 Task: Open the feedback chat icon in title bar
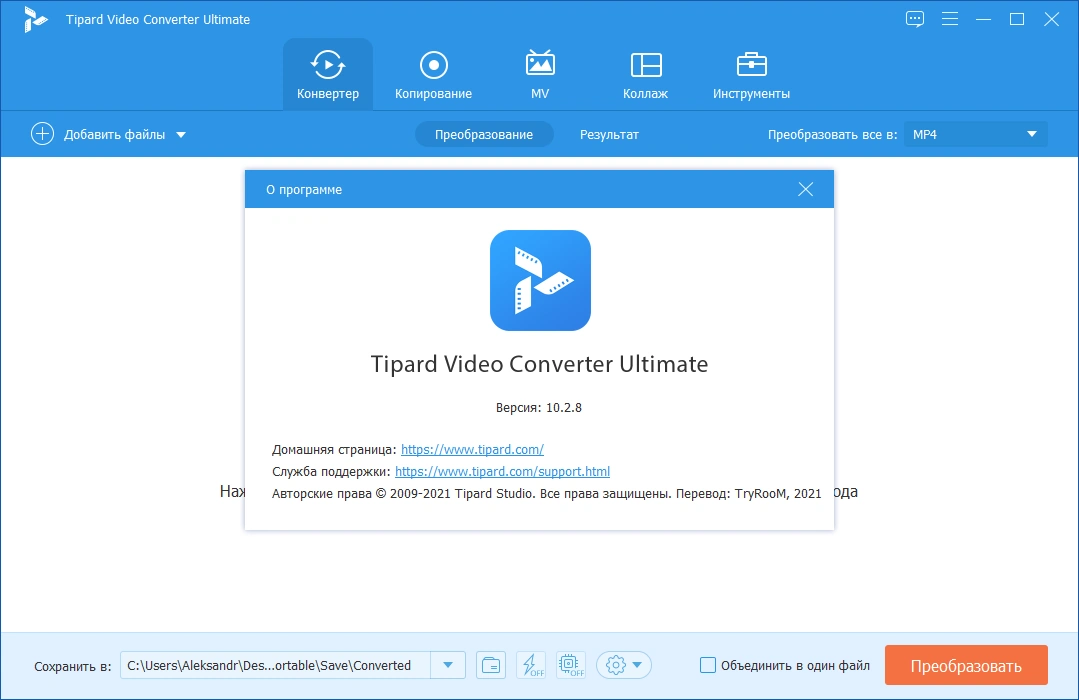click(x=915, y=19)
